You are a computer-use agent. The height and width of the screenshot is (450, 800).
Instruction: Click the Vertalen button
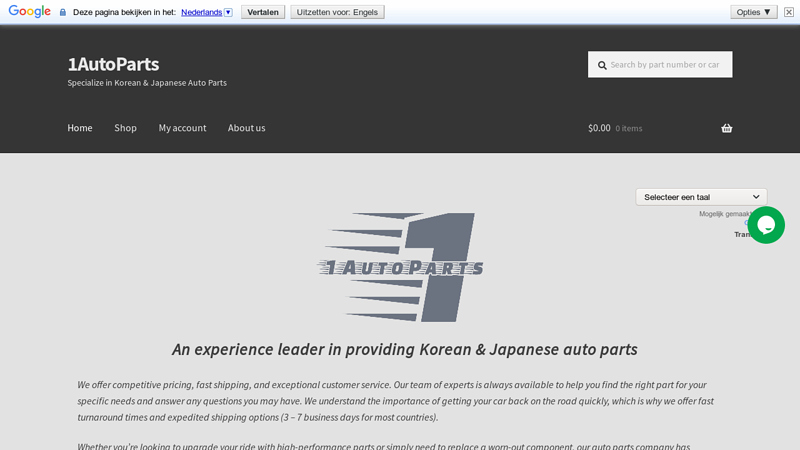[x=263, y=12]
